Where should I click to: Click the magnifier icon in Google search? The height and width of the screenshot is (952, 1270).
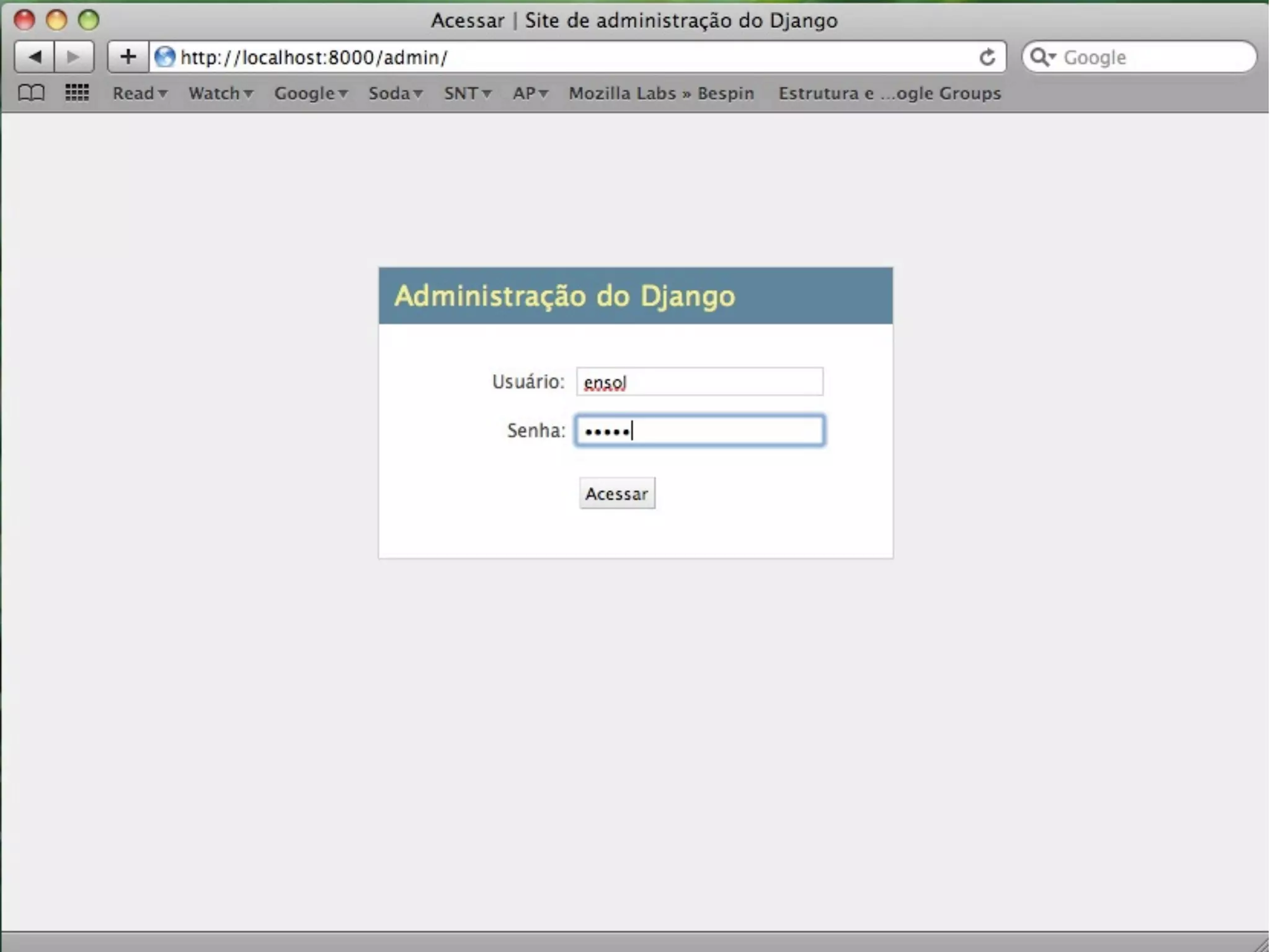[1042, 57]
